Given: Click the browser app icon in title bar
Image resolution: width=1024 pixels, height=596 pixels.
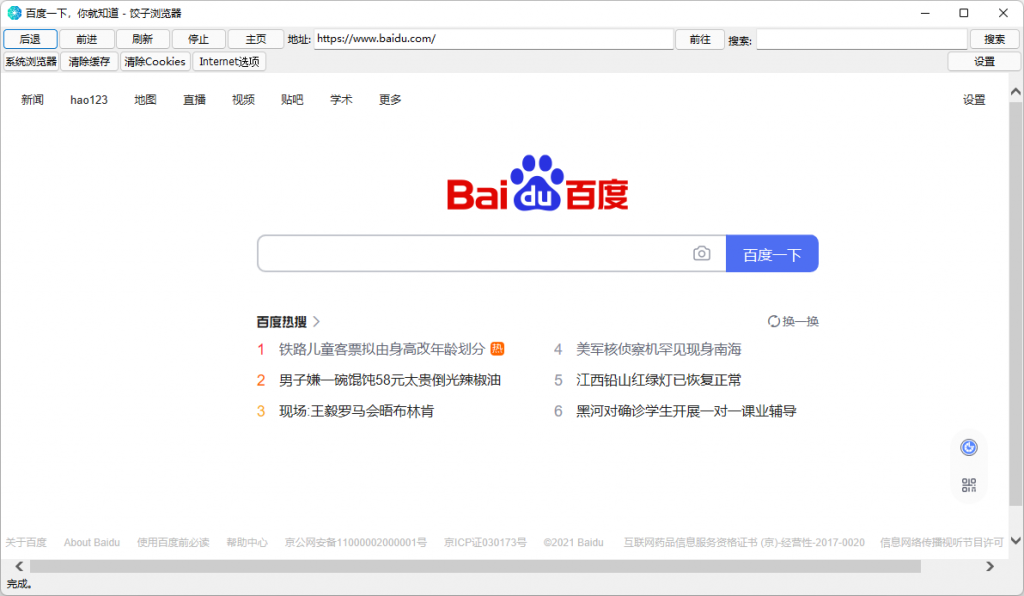Looking at the screenshot, I should (x=14, y=13).
